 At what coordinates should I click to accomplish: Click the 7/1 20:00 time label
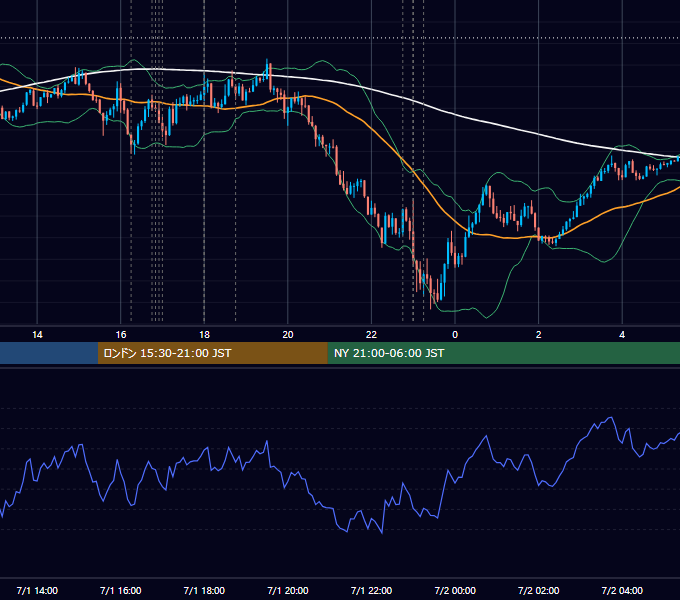[x=288, y=590]
